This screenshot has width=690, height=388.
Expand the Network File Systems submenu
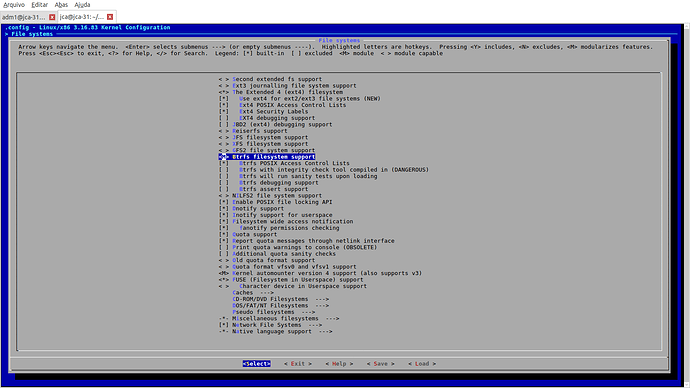tap(270, 325)
